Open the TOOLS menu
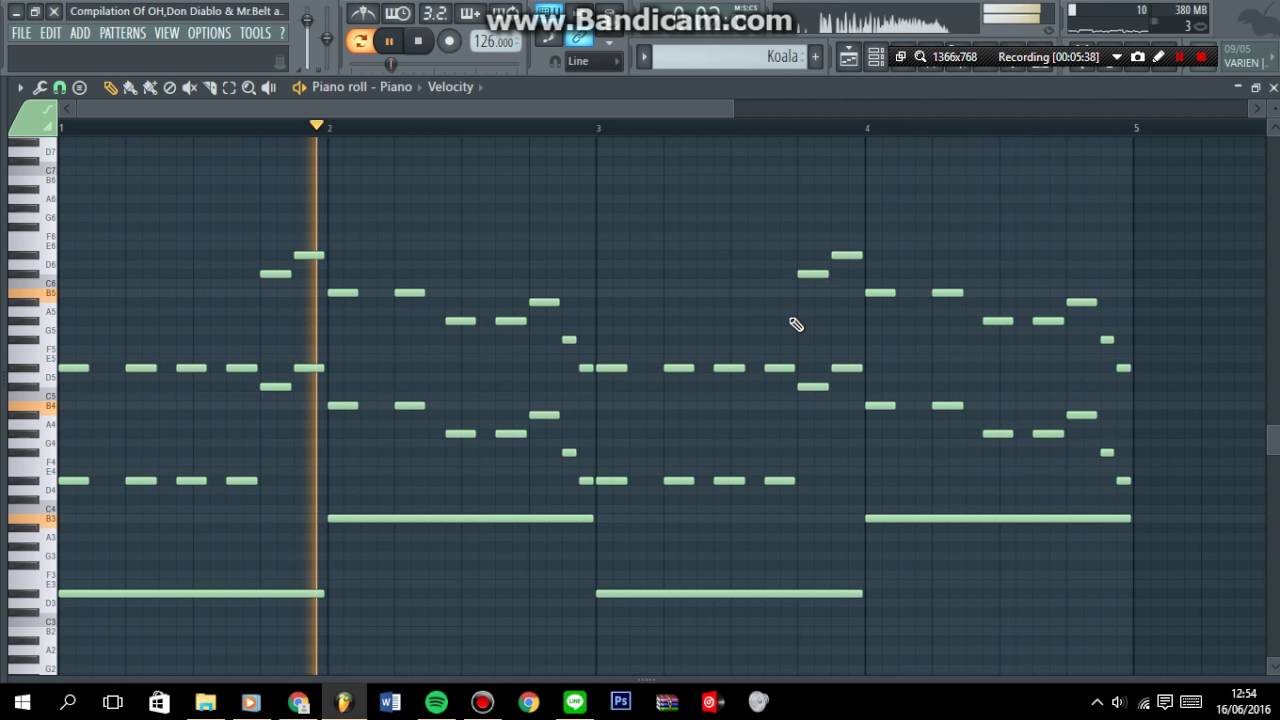The image size is (1280, 720). pos(255,33)
